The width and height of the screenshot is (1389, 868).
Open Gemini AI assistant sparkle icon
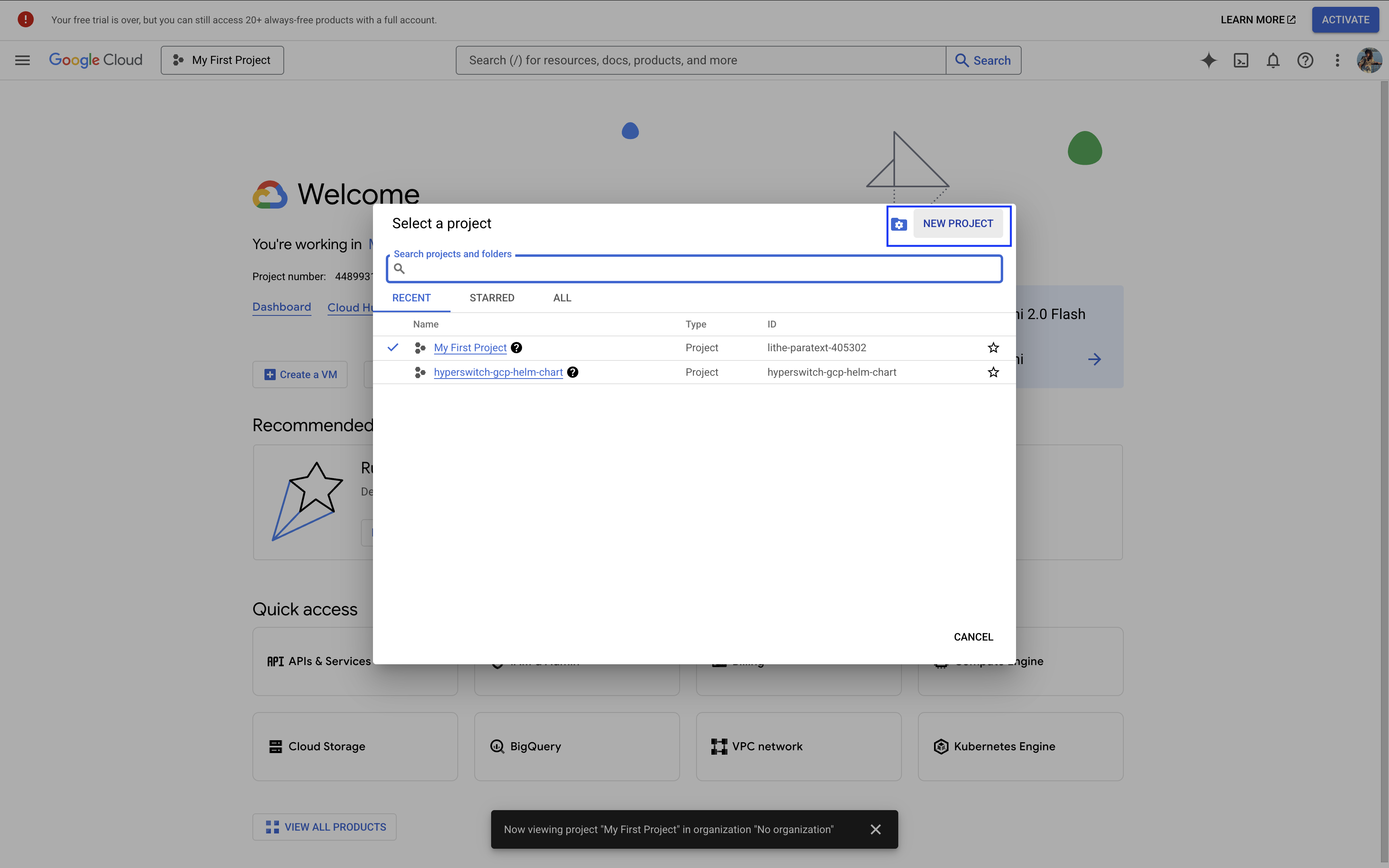[x=1208, y=60]
